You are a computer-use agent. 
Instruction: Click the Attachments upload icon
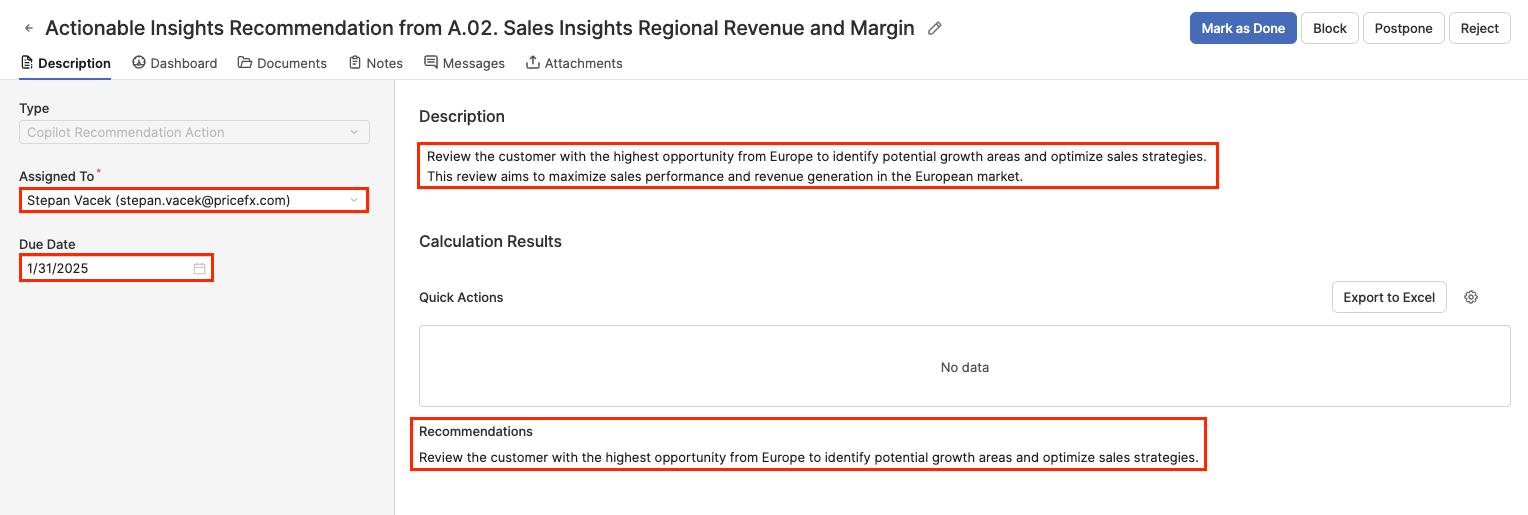tap(533, 63)
